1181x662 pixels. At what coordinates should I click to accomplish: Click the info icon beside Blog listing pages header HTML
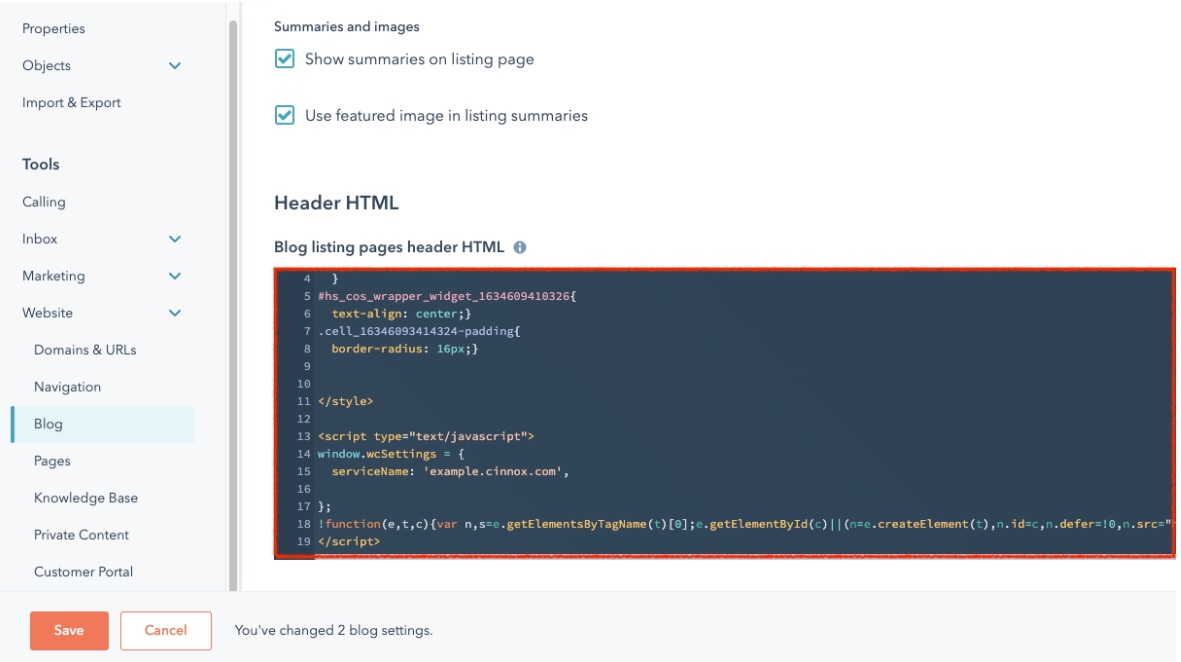[520, 247]
